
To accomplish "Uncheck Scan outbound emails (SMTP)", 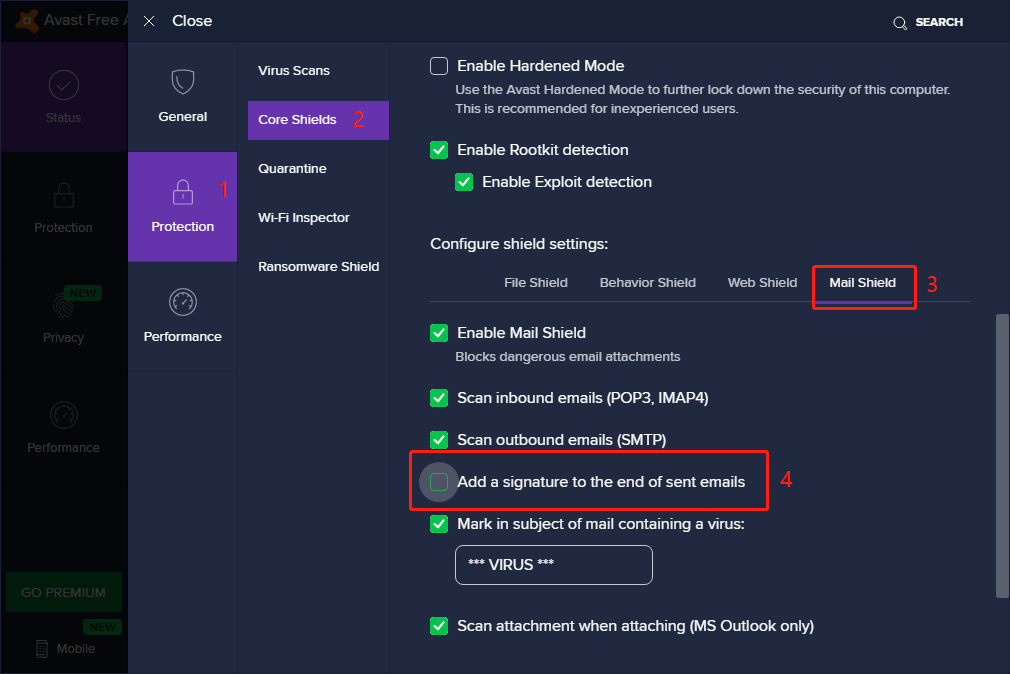I will [438, 439].
